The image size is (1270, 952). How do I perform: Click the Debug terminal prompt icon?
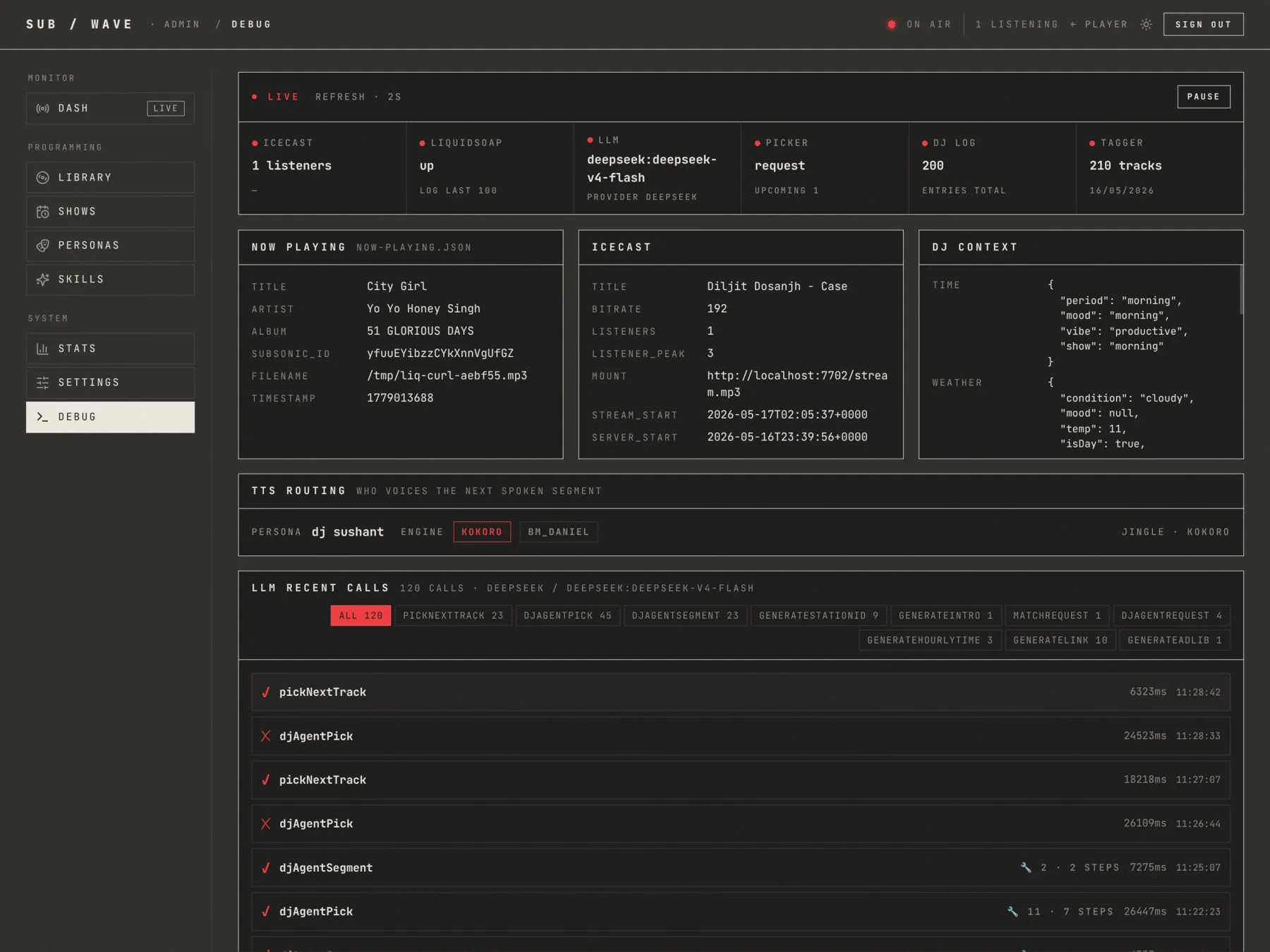pyautogui.click(x=42, y=417)
